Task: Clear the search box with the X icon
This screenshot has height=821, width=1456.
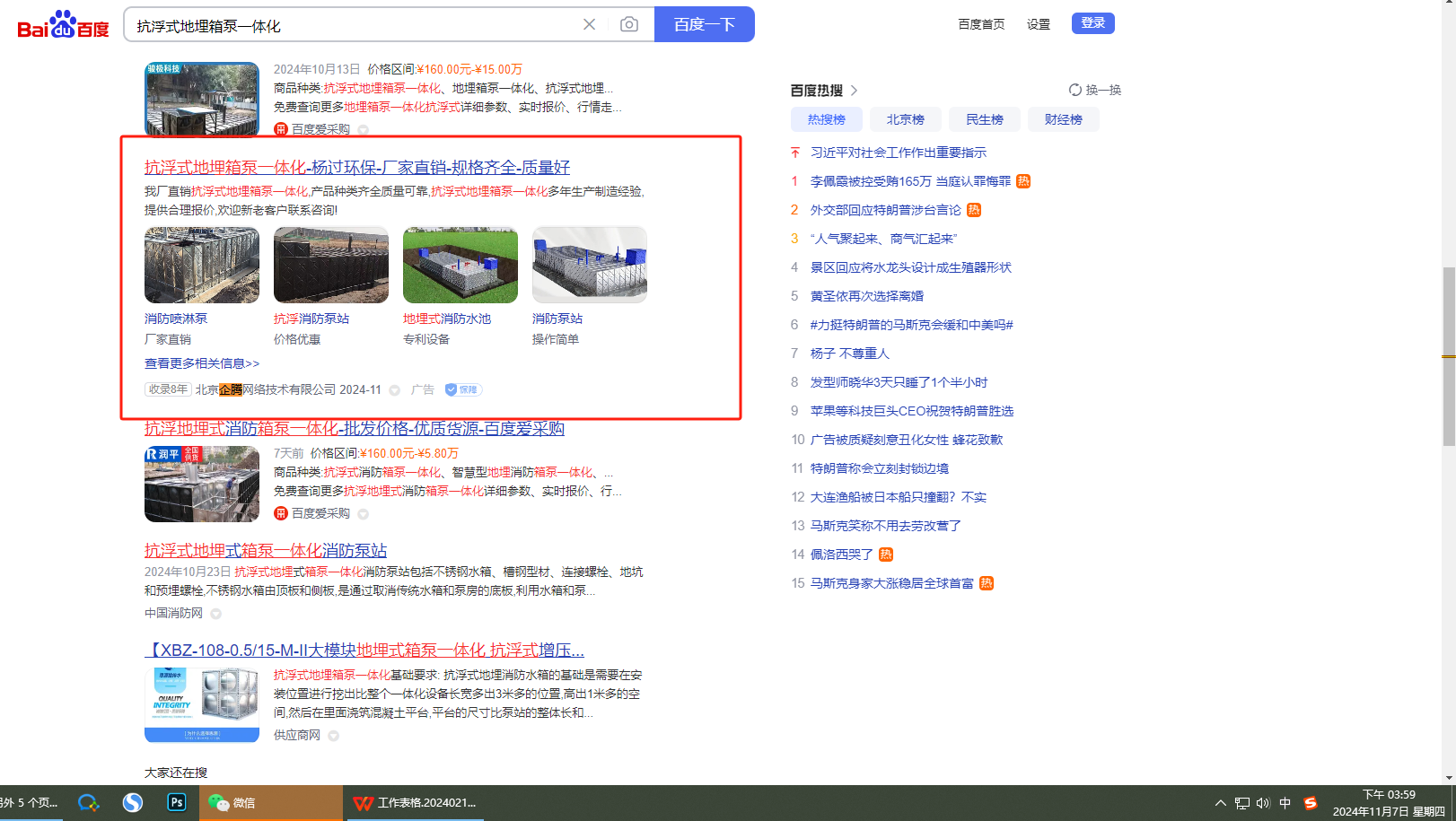Action: pyautogui.click(x=589, y=24)
